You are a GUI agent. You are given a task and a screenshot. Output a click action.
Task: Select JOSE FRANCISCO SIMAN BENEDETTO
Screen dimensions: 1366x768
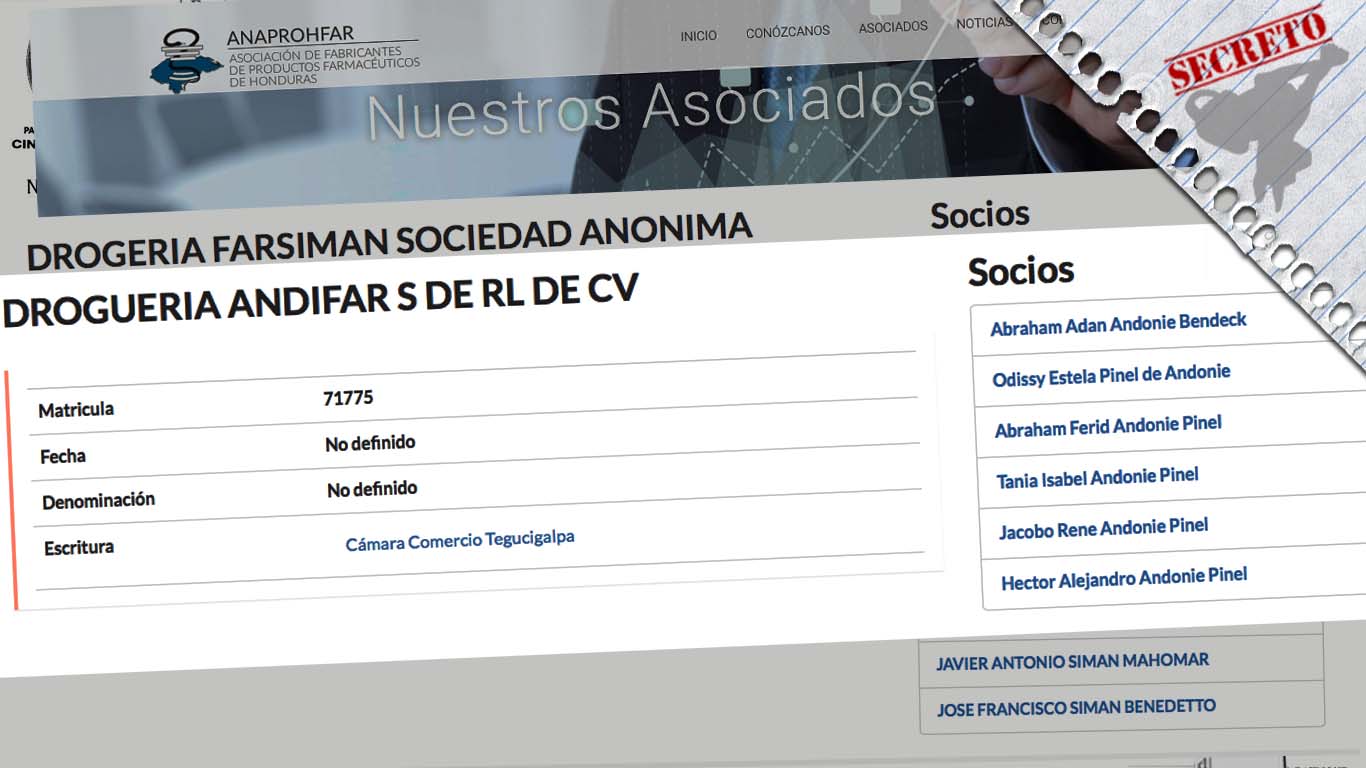click(1076, 708)
